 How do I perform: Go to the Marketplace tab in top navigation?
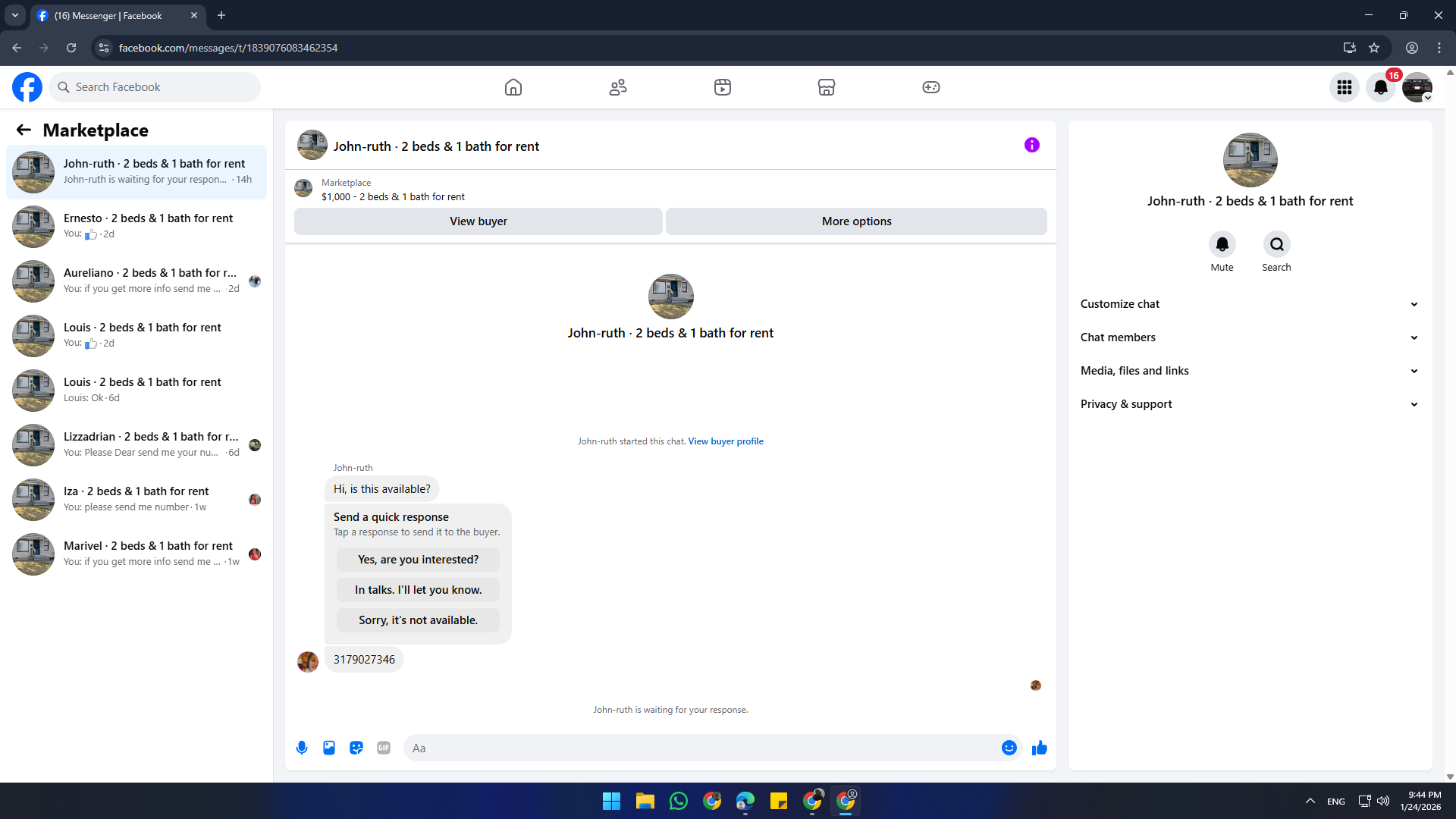click(827, 87)
